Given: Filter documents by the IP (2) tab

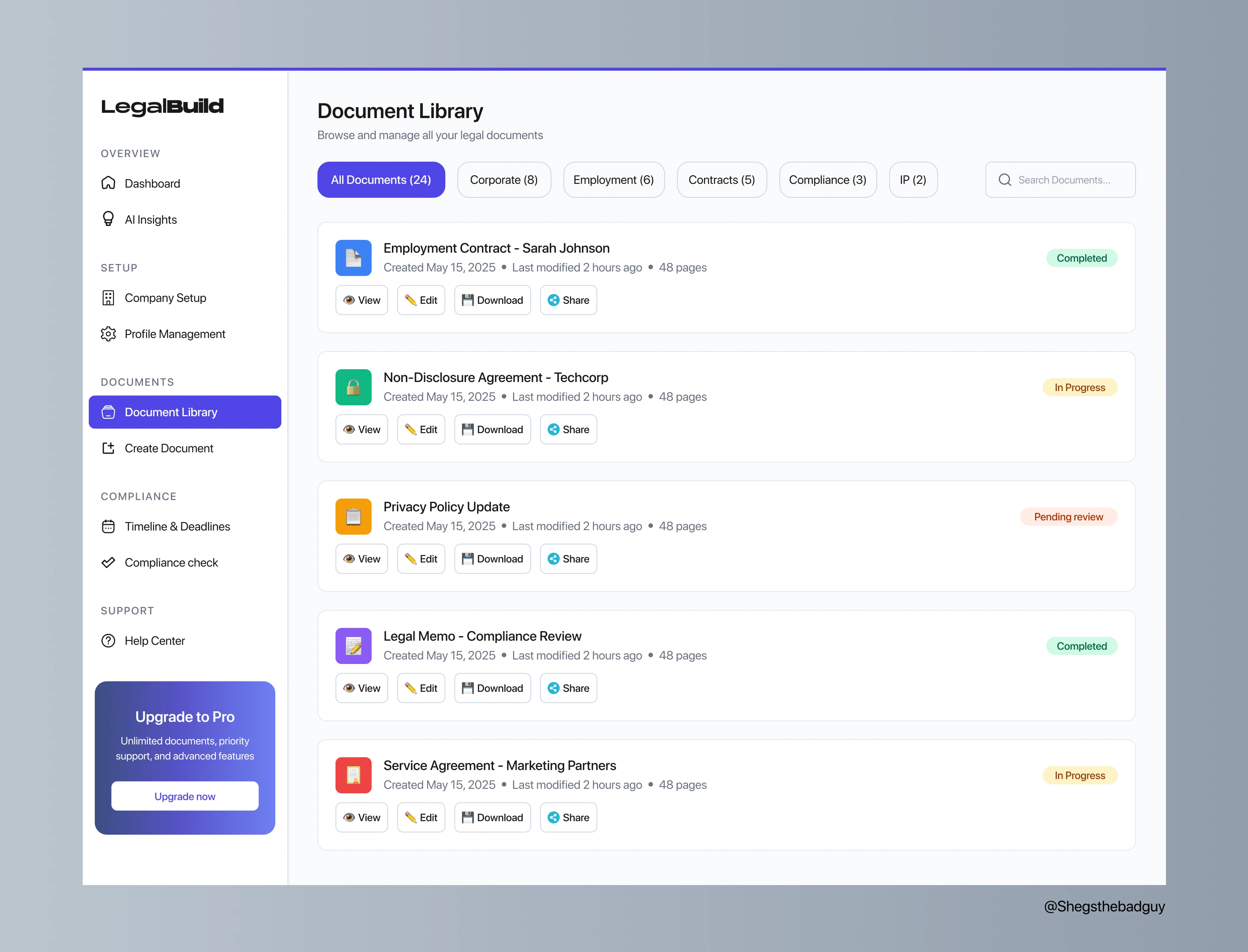Looking at the screenshot, I should pos(912,180).
